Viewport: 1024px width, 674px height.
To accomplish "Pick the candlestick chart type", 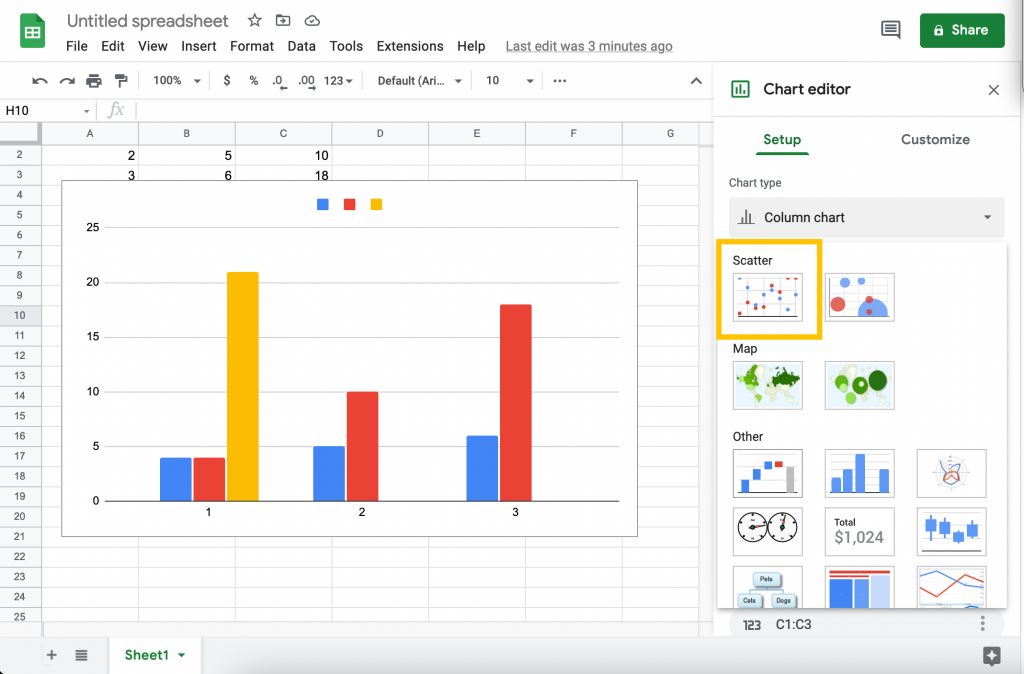I will (x=951, y=531).
